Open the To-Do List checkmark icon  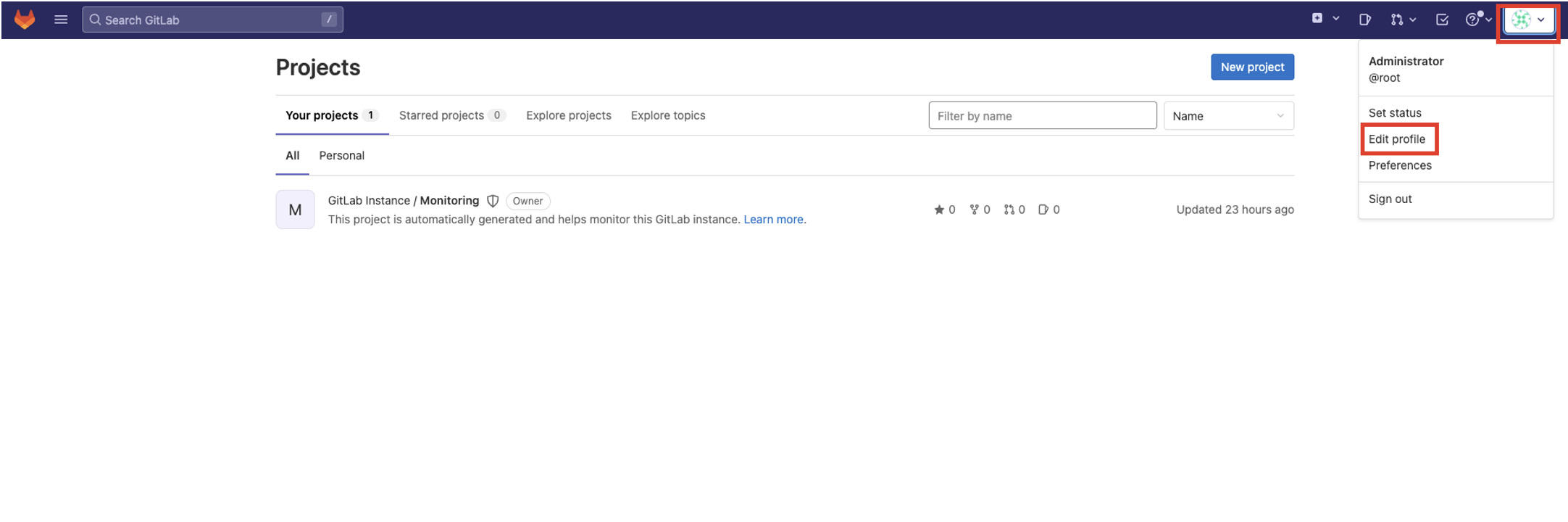click(x=1442, y=20)
